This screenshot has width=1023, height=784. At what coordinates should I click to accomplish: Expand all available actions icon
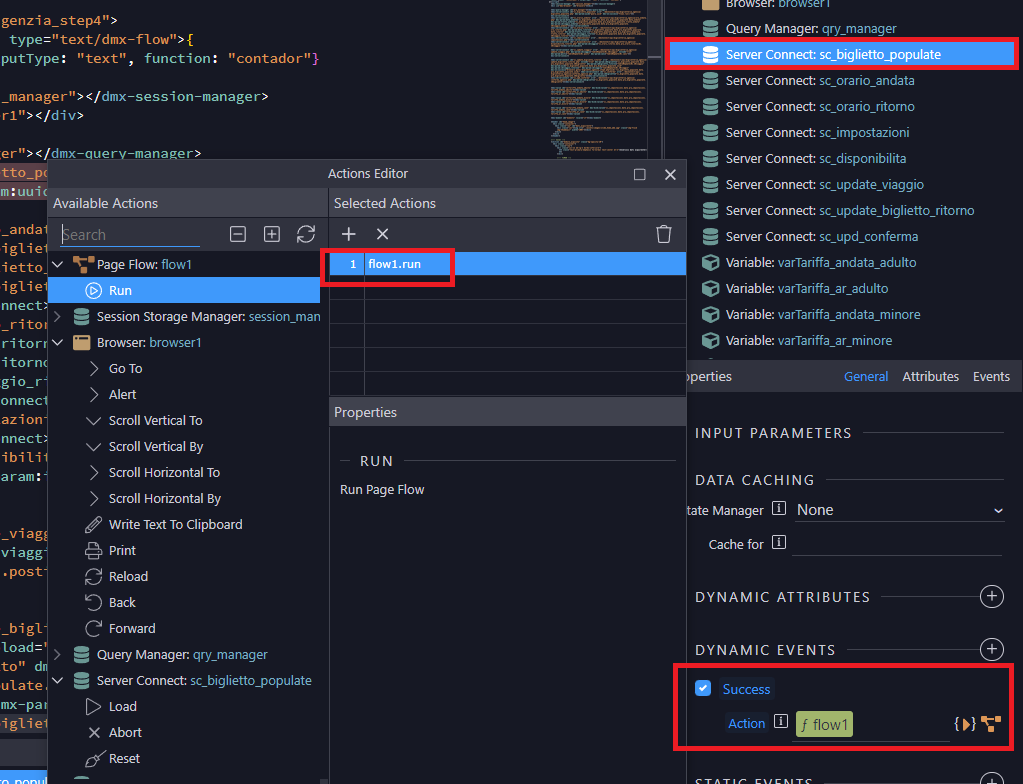click(272, 234)
